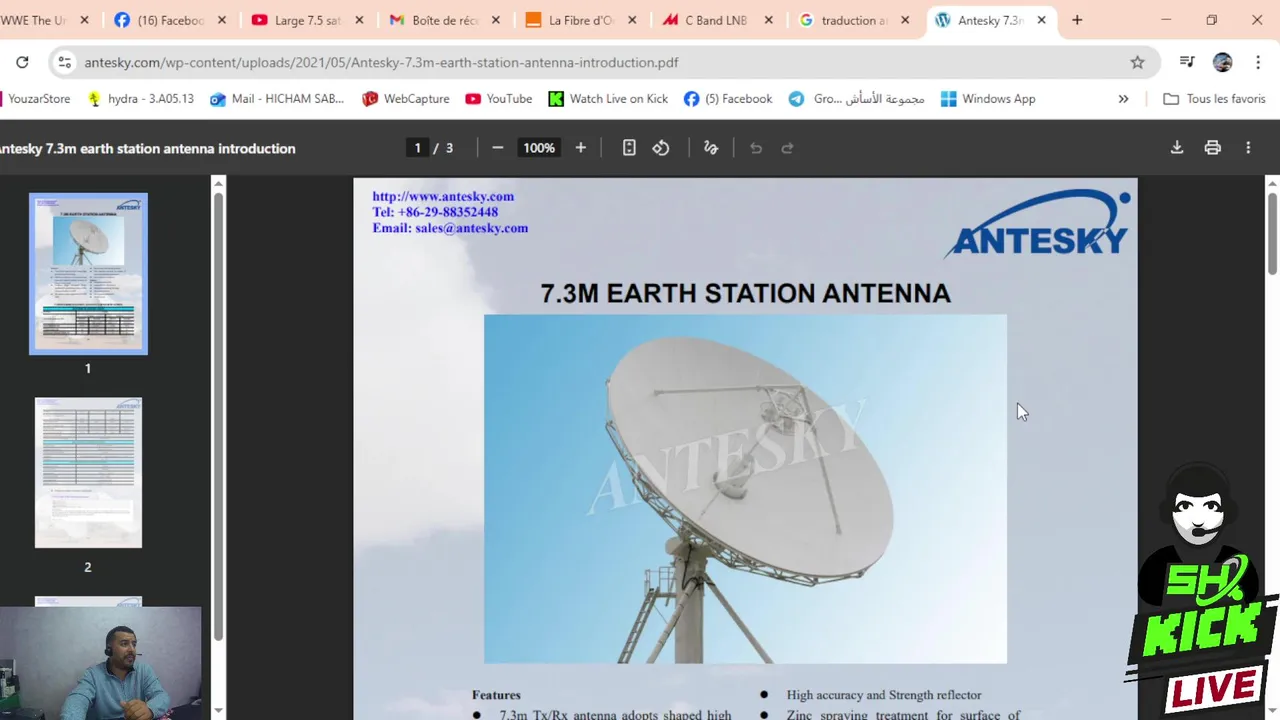Rotate the PDF counterclockwise

point(661,148)
